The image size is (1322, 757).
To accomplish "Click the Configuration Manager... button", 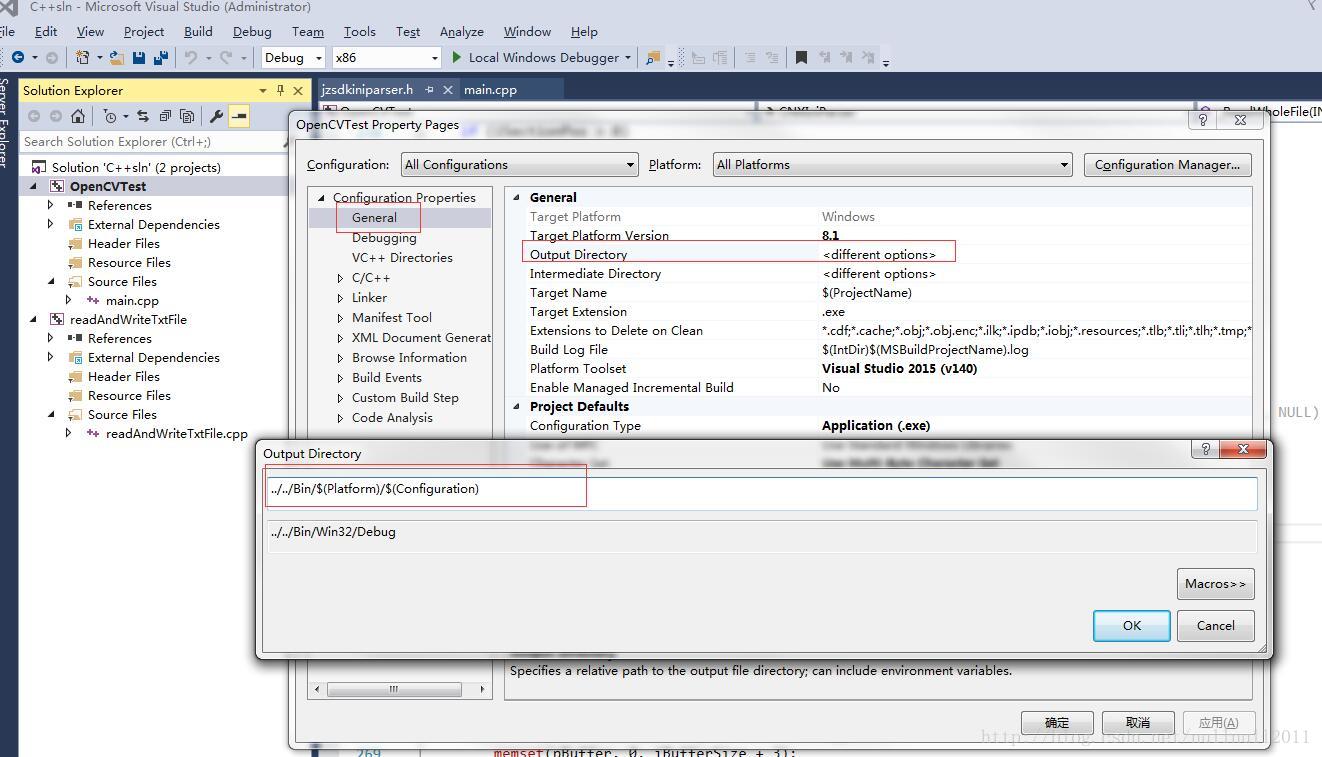I will coord(1167,165).
